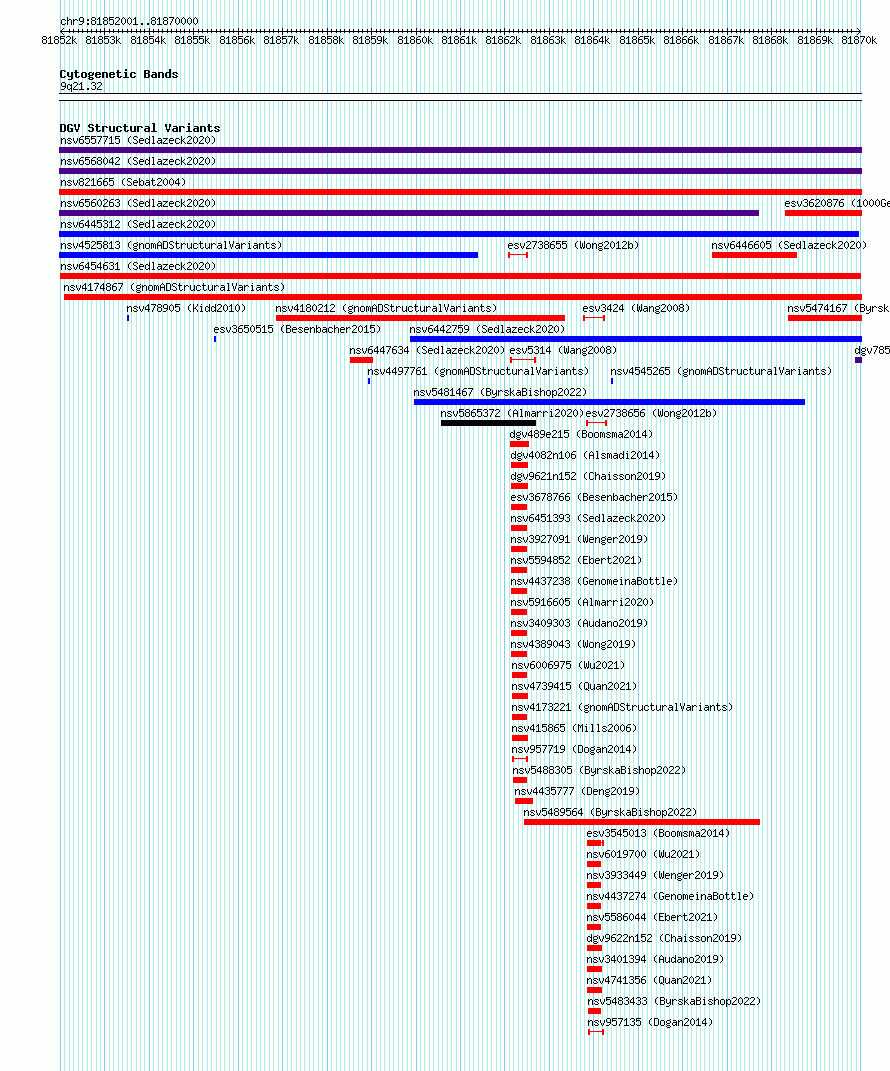
Task: Click the dgv9621n152 (Chaisson2019) label
Action: (588, 477)
